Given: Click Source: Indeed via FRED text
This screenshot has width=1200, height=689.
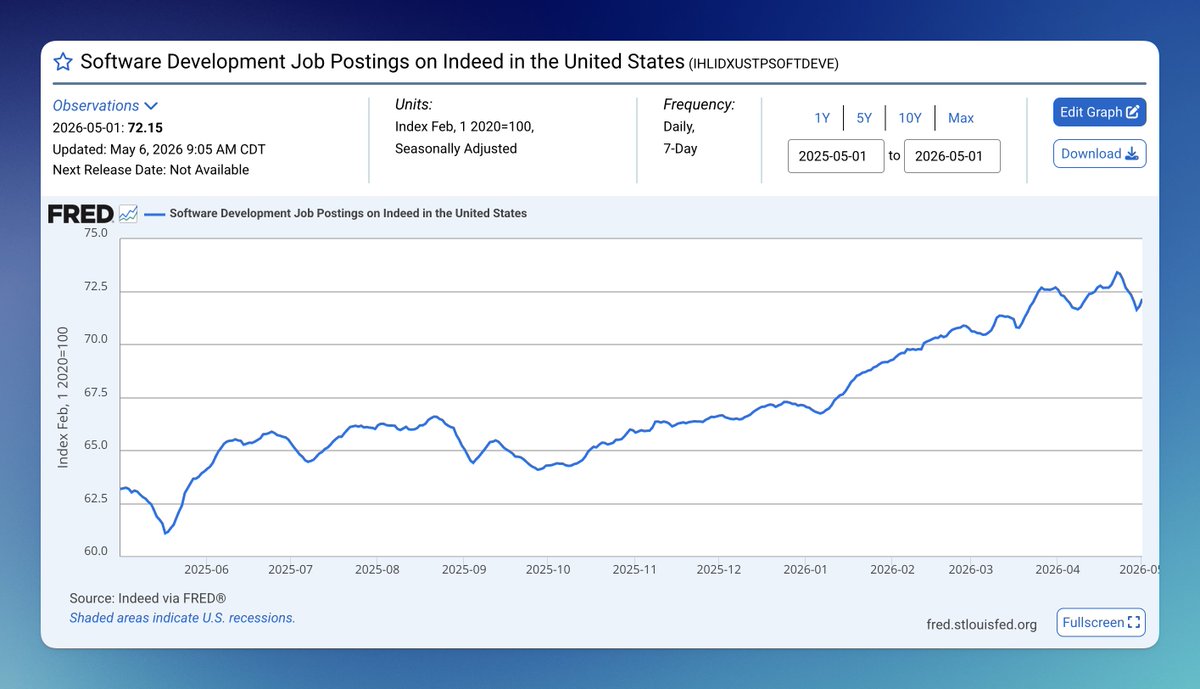Looking at the screenshot, I should (148, 598).
